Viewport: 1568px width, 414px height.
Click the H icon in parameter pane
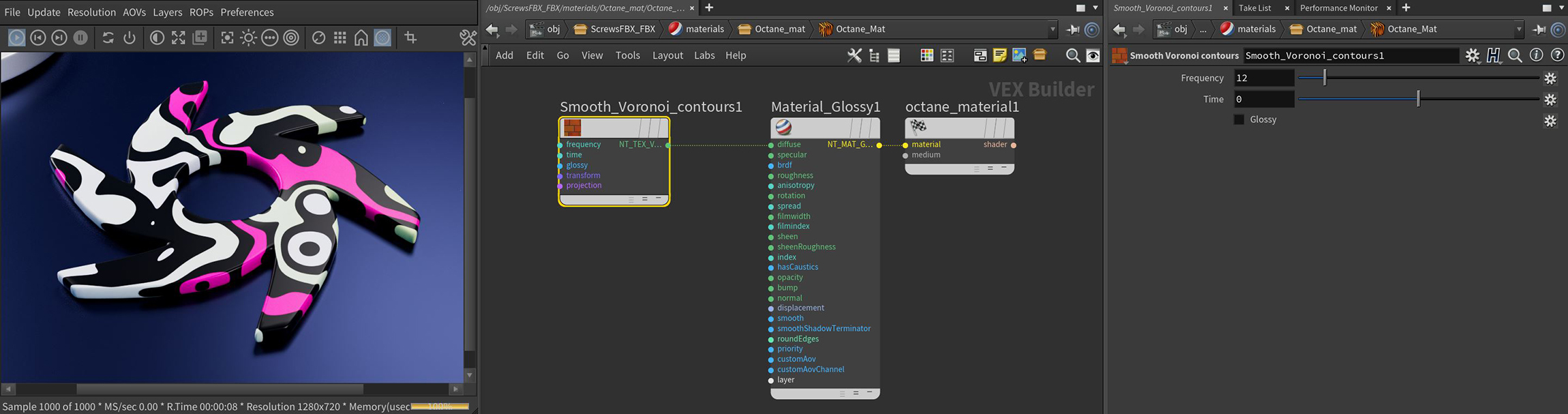1493,55
